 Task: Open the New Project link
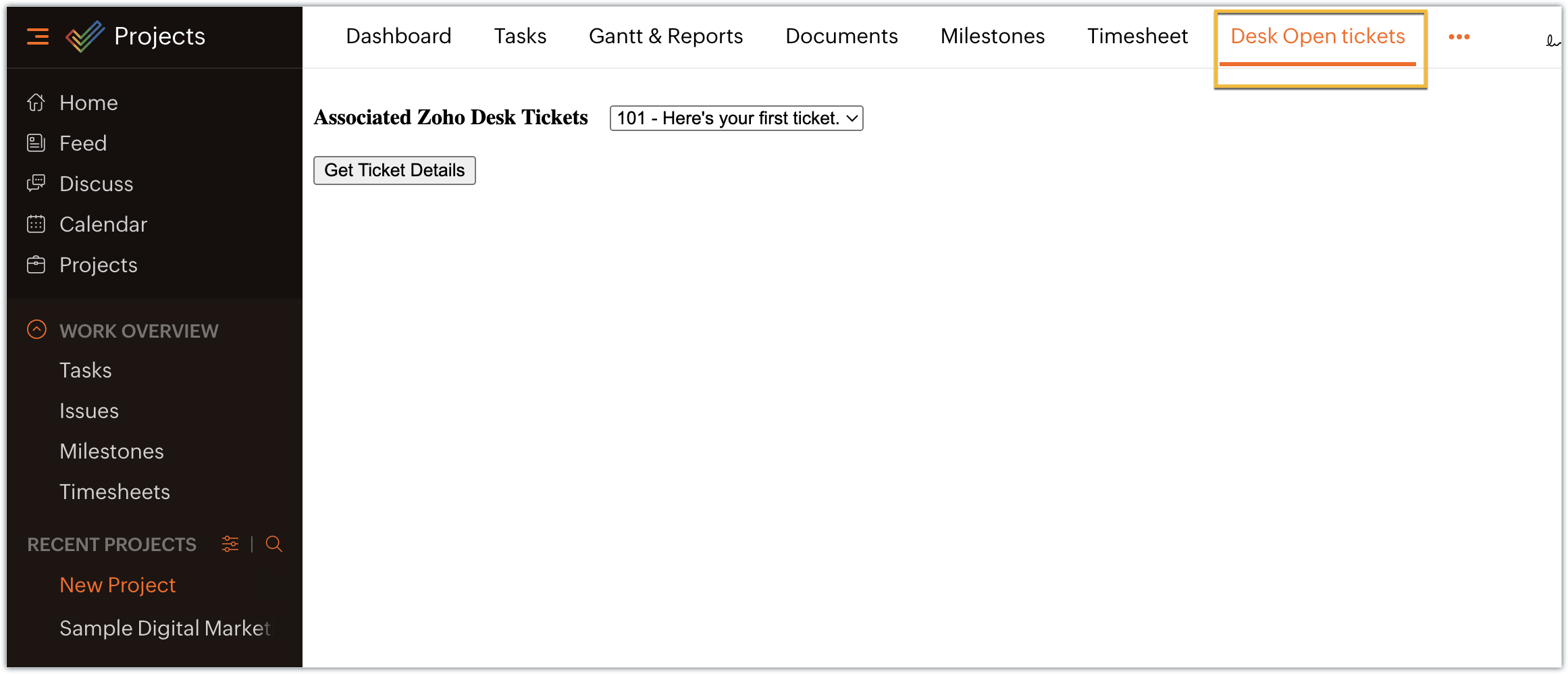pos(117,585)
